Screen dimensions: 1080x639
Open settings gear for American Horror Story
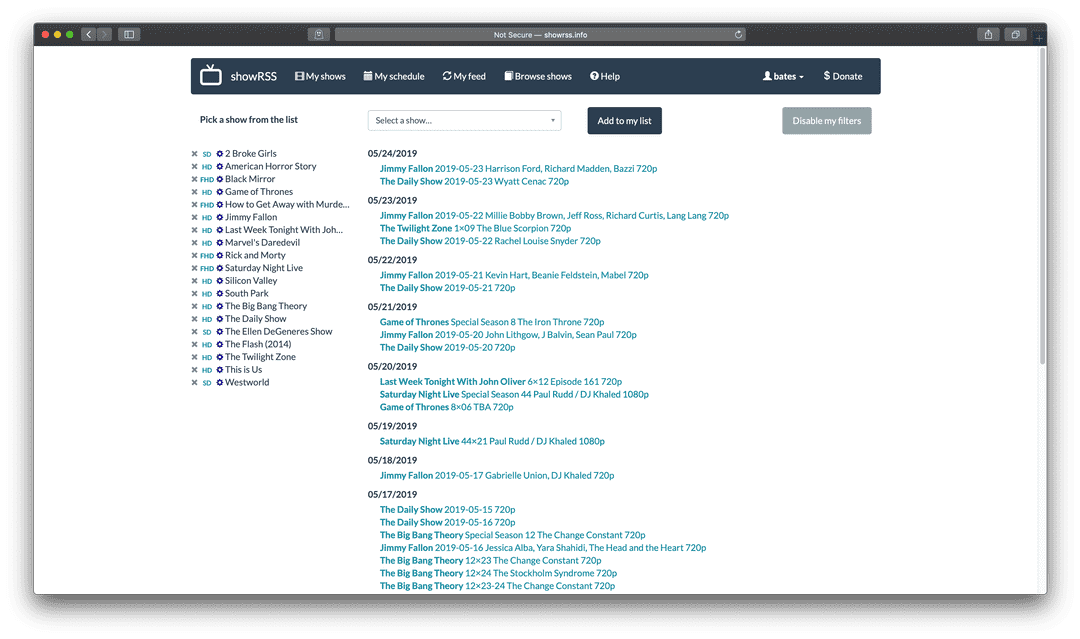coord(220,167)
